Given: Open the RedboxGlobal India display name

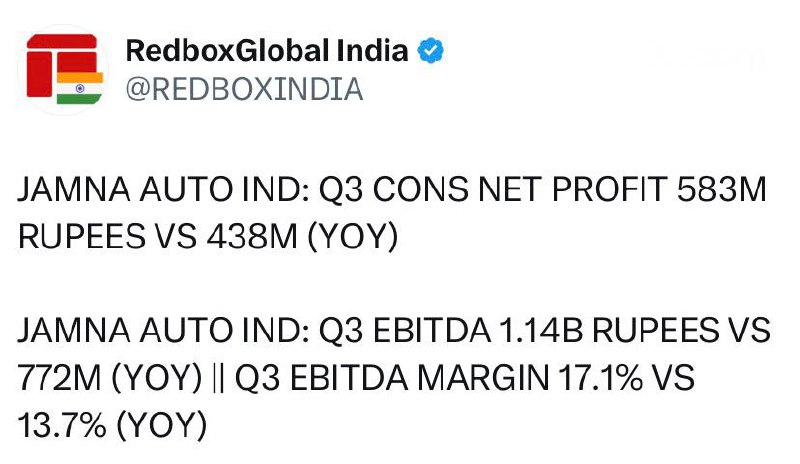Looking at the screenshot, I should (x=267, y=51).
